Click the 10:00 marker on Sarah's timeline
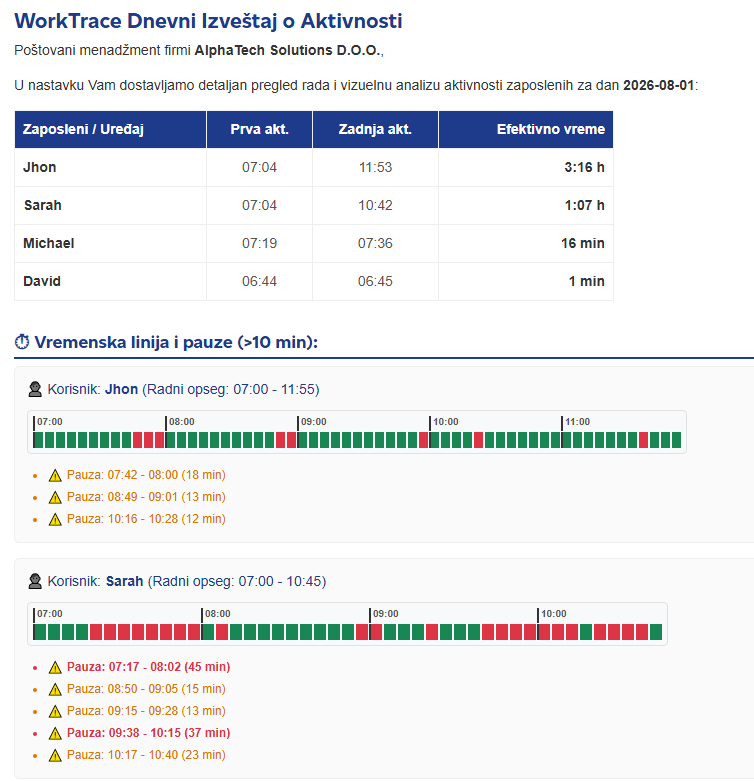The width and height of the screenshot is (754, 781). coord(553,614)
